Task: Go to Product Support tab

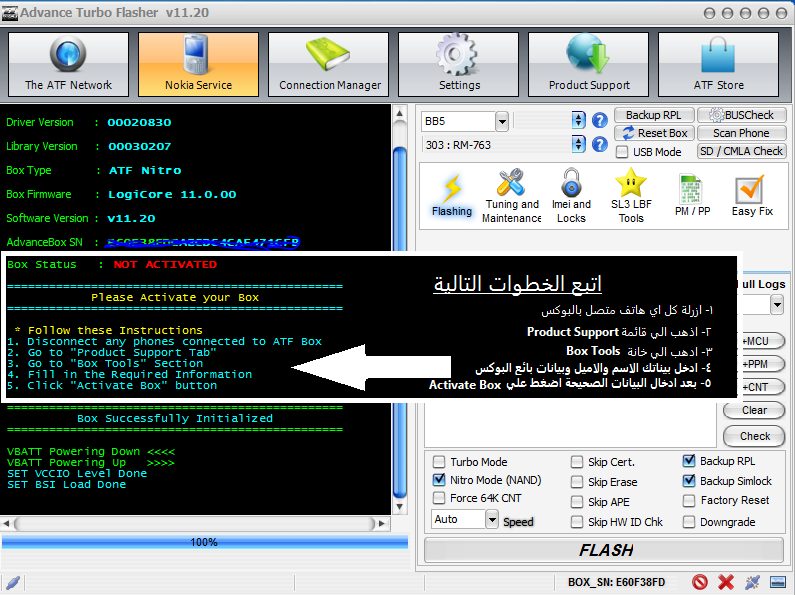Action: pos(588,64)
